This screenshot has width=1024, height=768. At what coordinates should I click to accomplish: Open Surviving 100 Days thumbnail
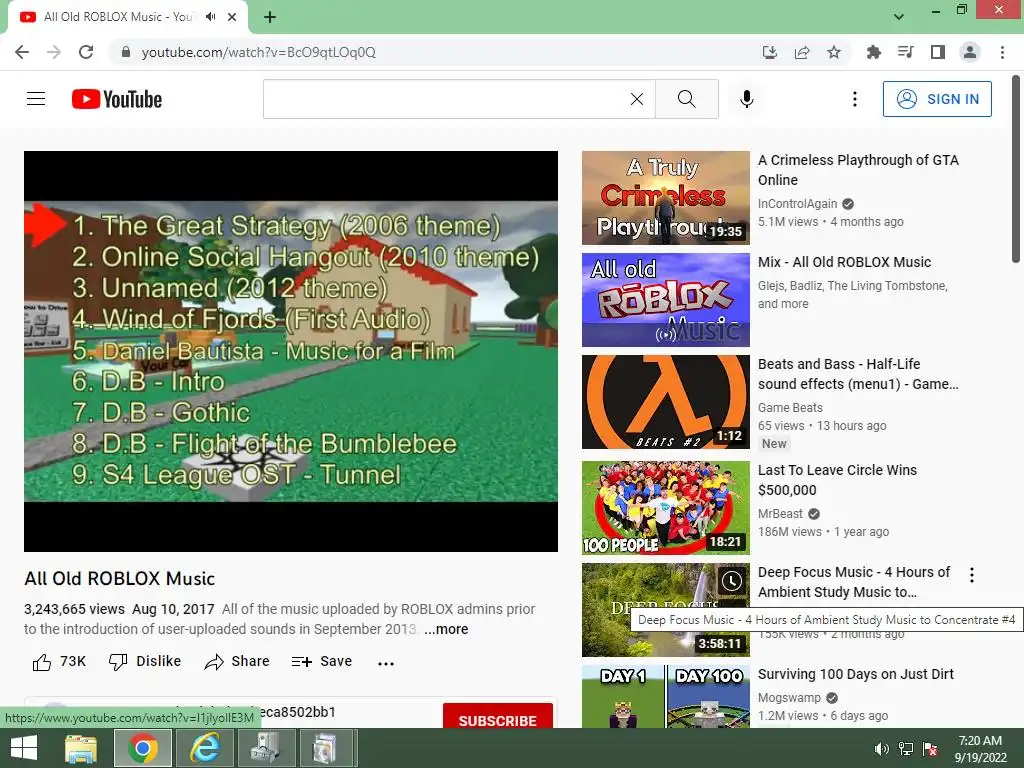[x=665, y=696]
